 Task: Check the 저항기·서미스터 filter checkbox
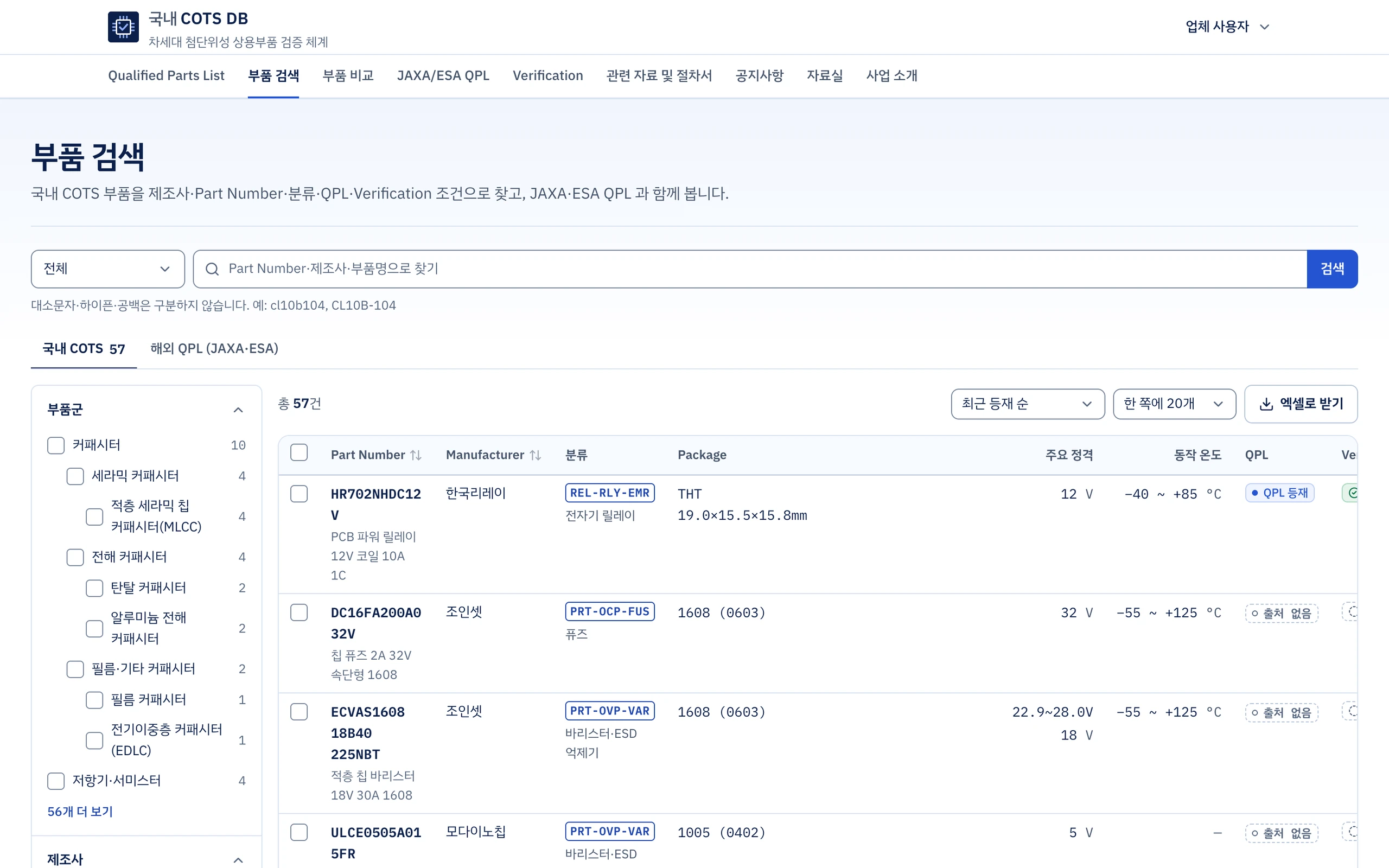click(x=56, y=781)
